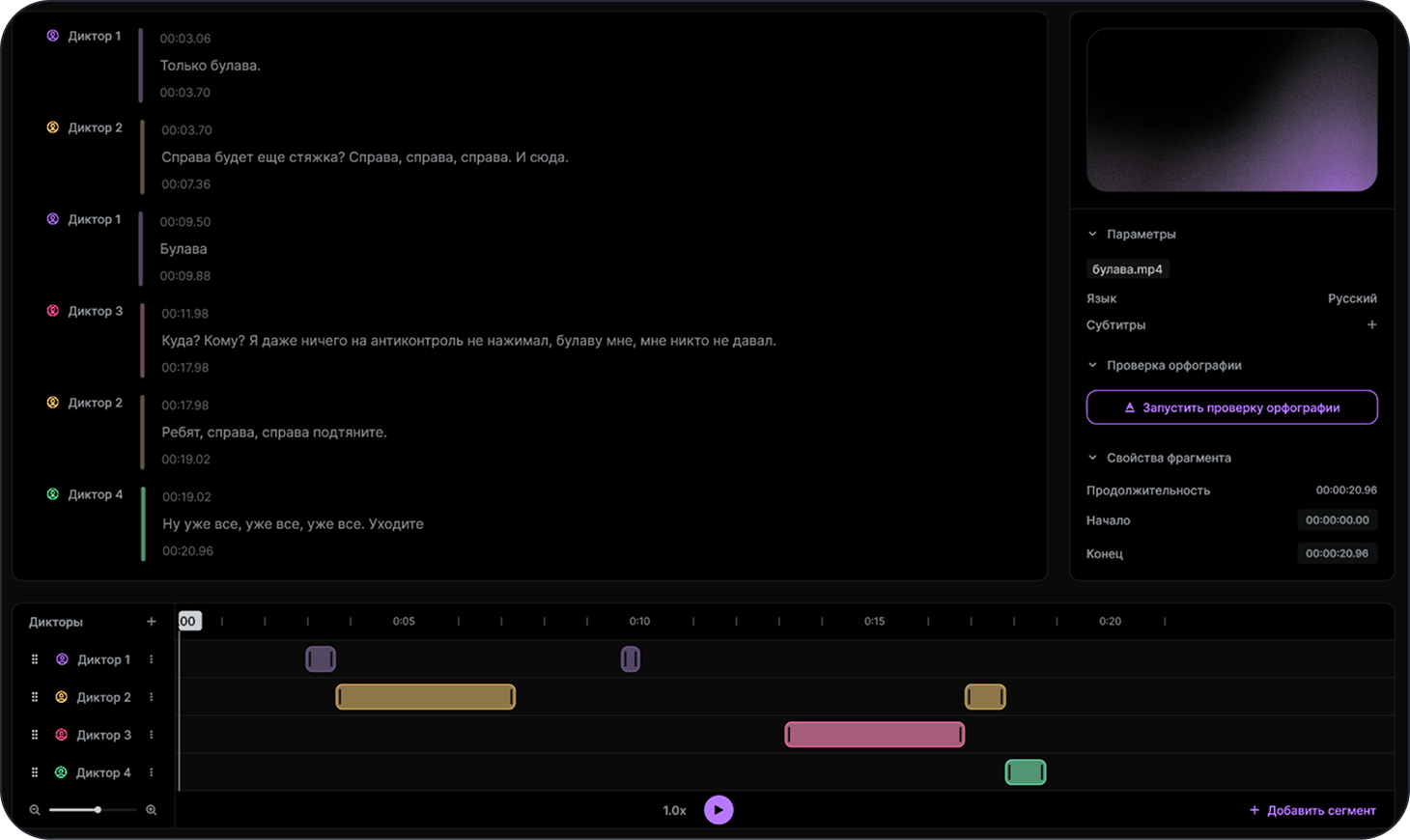Click Добавить сегмент to add a segment
This screenshot has height=840, width=1410.
[1312, 810]
